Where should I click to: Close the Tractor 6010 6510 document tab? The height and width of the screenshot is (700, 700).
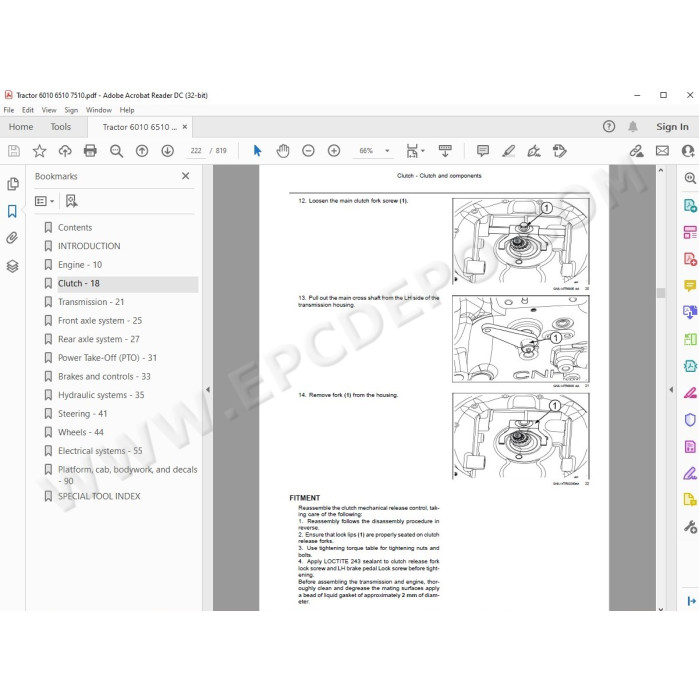coord(185,127)
